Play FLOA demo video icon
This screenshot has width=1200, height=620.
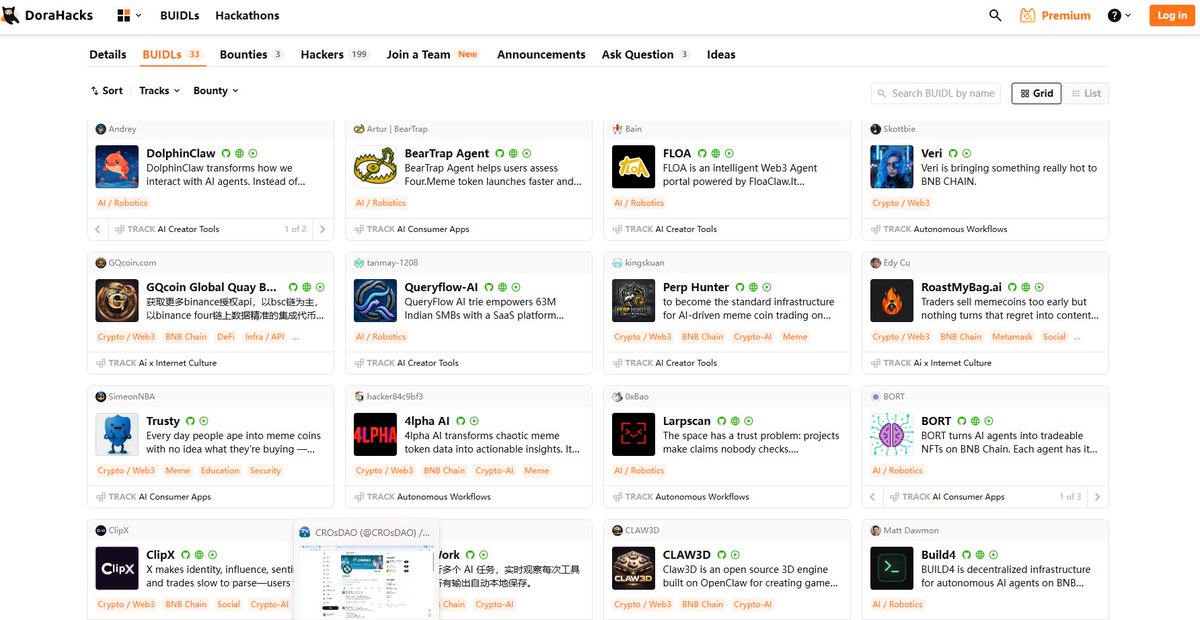point(729,153)
